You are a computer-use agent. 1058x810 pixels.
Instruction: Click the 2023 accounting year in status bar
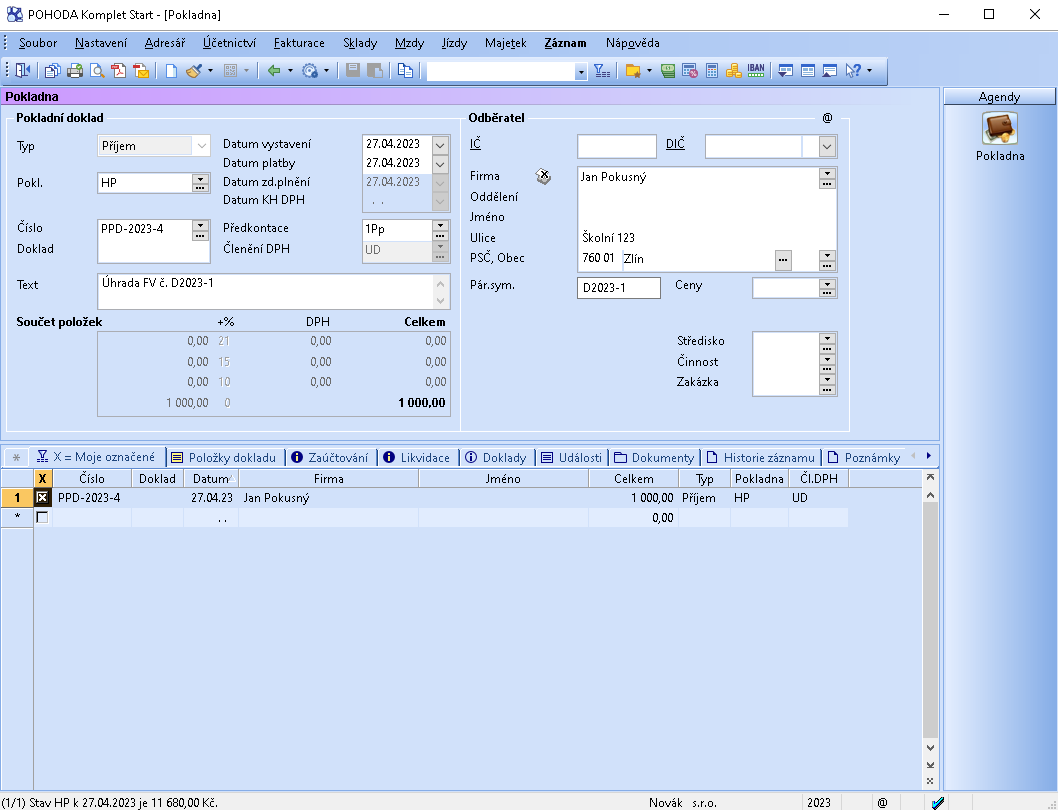coord(818,803)
